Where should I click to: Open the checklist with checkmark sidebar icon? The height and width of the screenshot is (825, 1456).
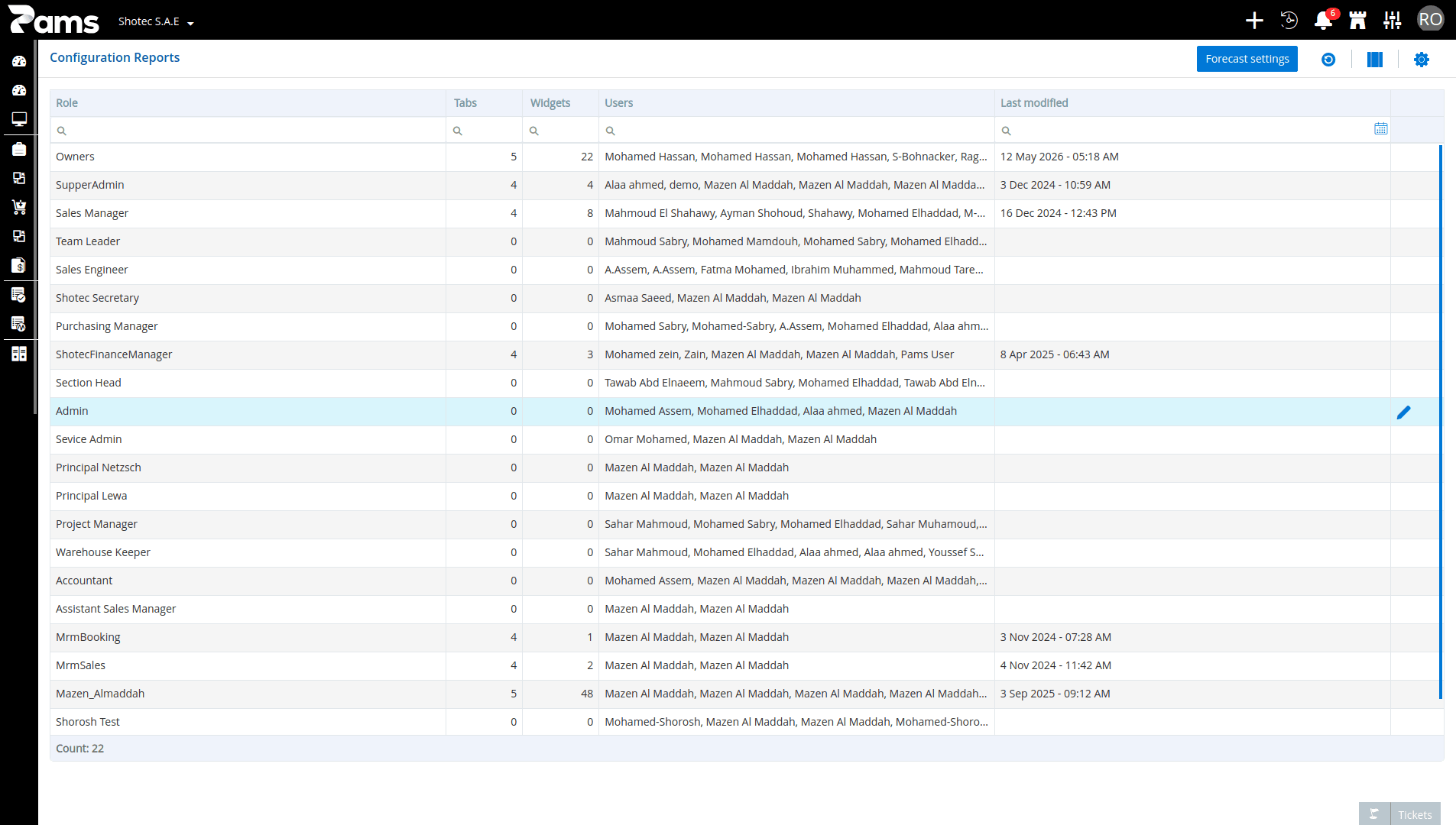[19, 295]
